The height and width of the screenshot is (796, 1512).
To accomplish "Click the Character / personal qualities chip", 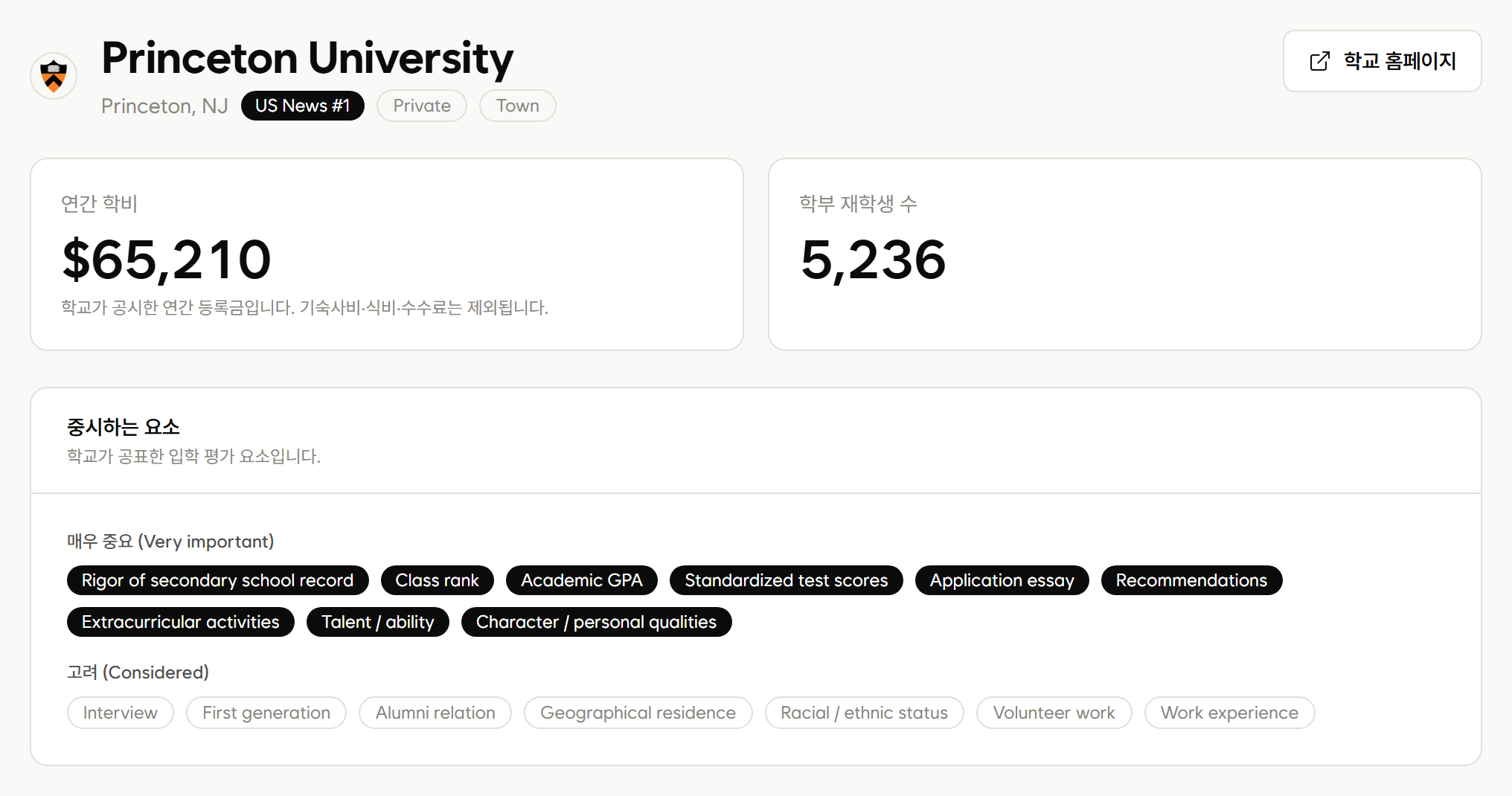I will 596,622.
